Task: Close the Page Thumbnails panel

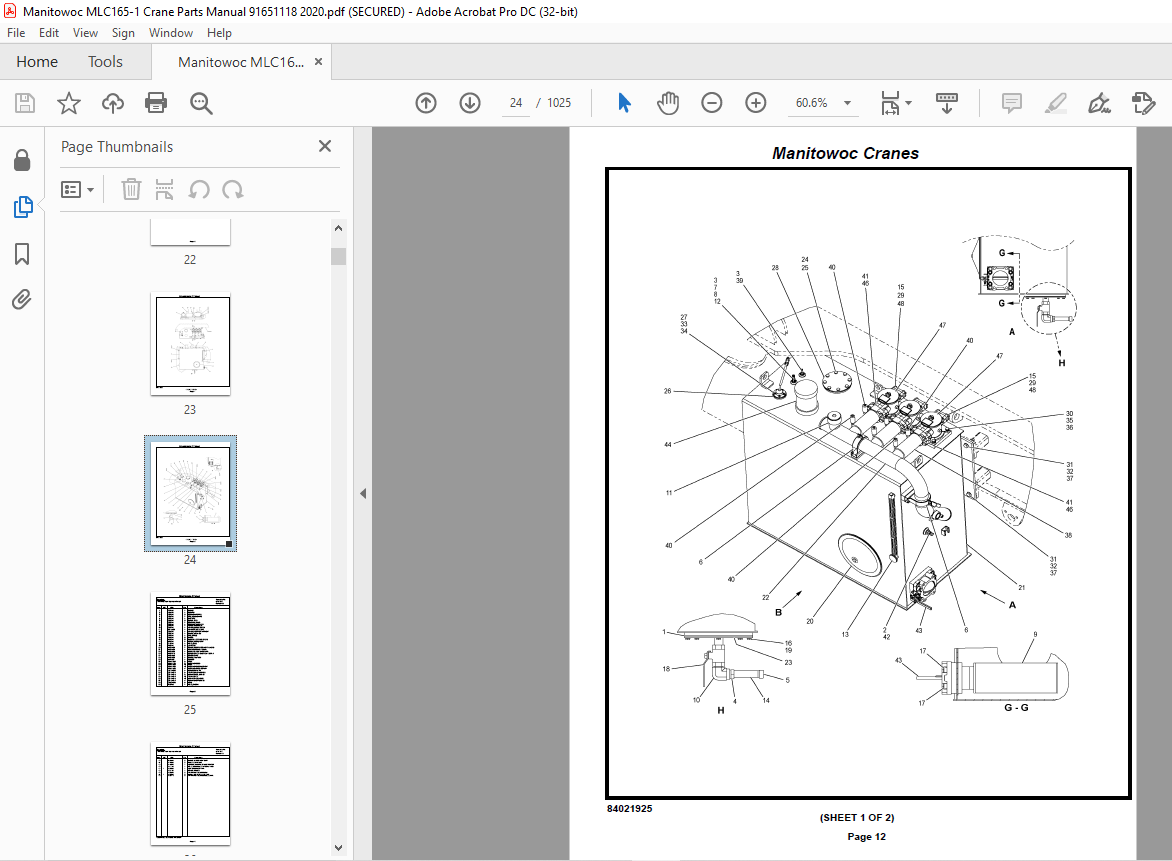Action: 325,146
